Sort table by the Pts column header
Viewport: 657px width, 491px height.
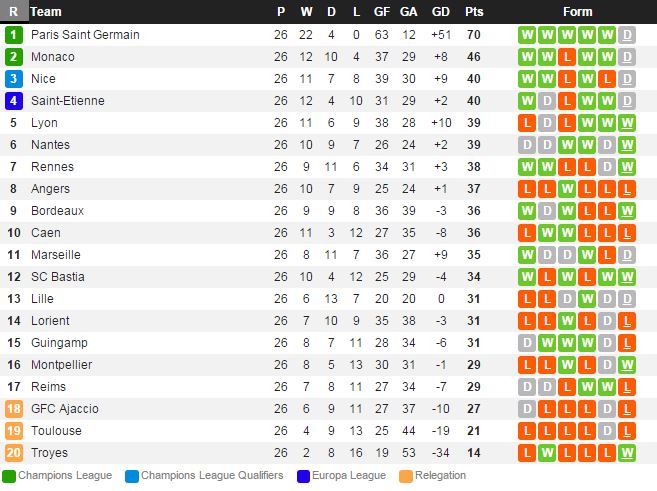(x=474, y=12)
